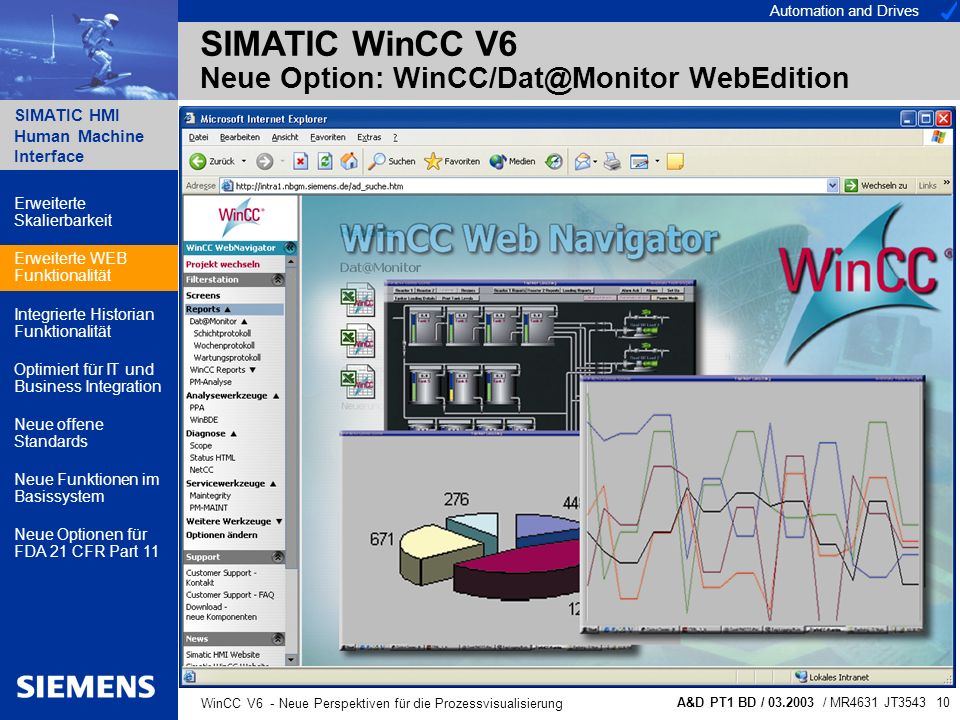Click the History clock icon
Screen dimensions: 960x720
click(554, 161)
